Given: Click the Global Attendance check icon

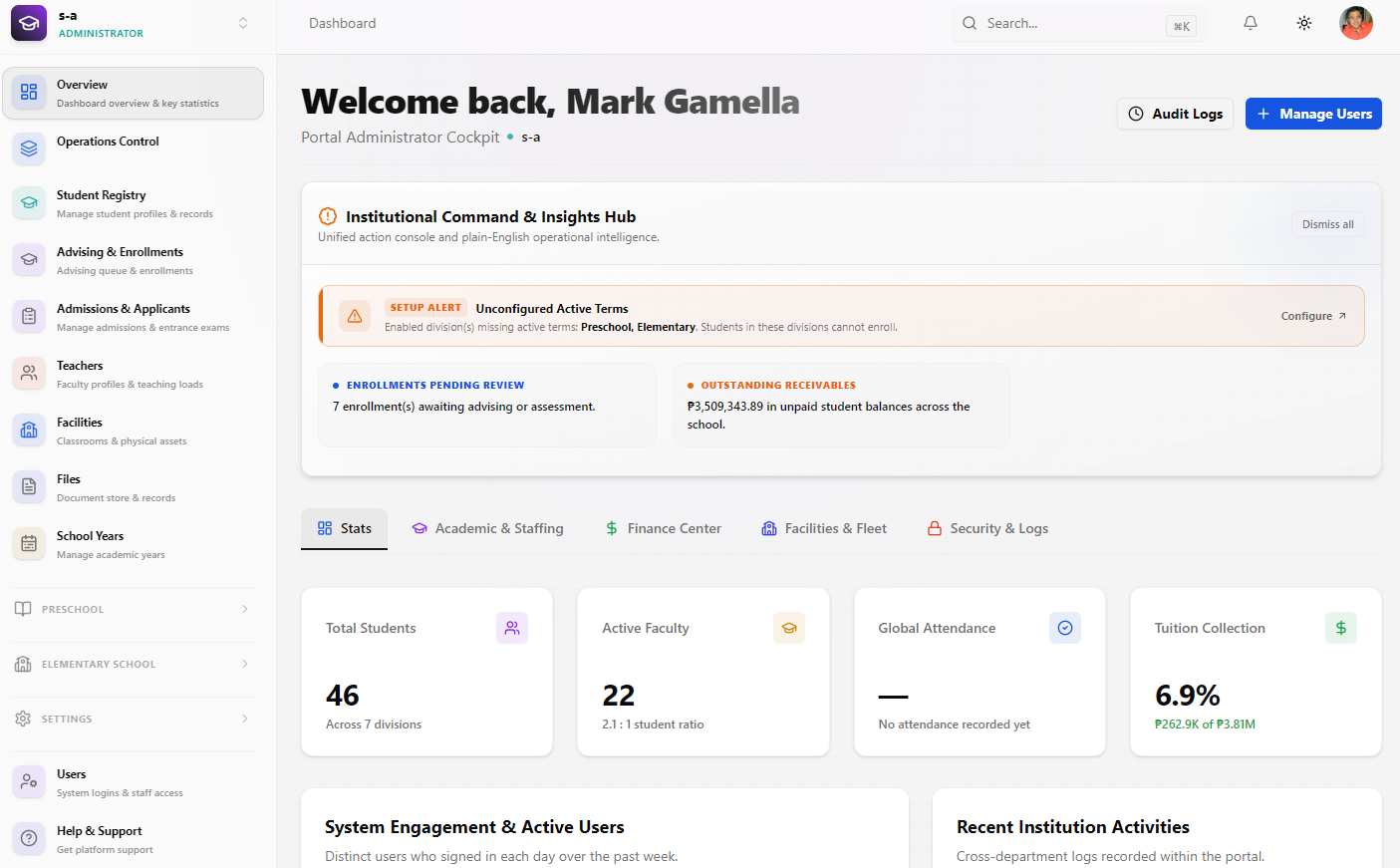Looking at the screenshot, I should 1065,628.
